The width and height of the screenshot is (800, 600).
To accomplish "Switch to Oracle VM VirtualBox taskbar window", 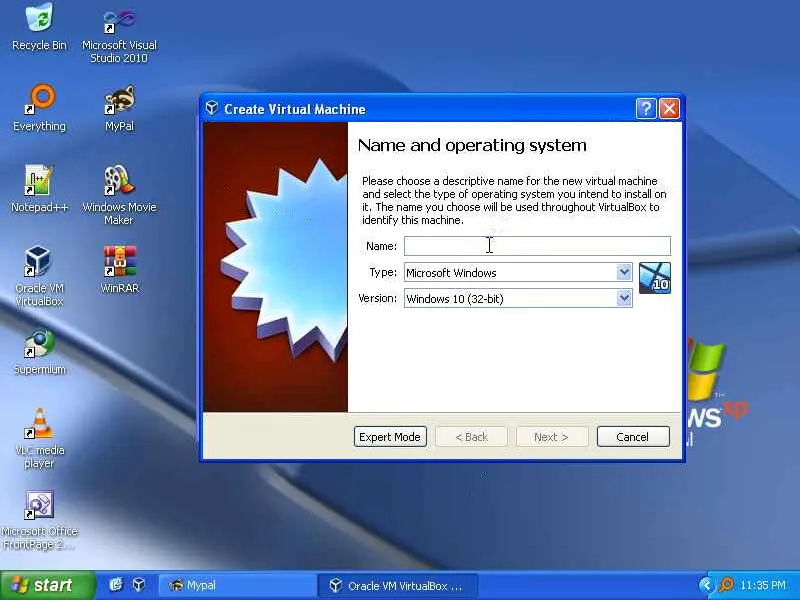I will (397, 585).
